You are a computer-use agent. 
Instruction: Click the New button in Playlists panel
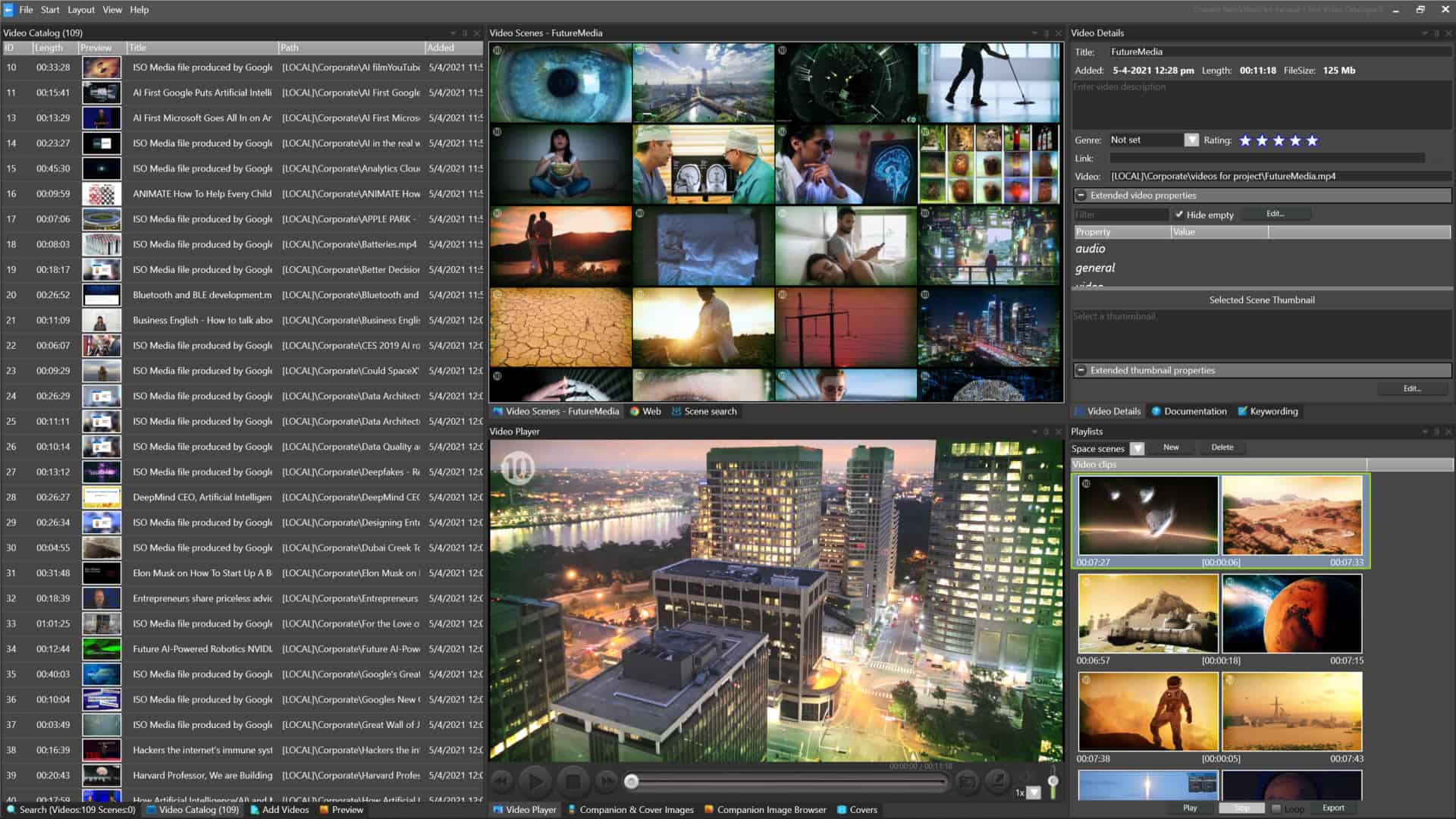tap(1169, 447)
